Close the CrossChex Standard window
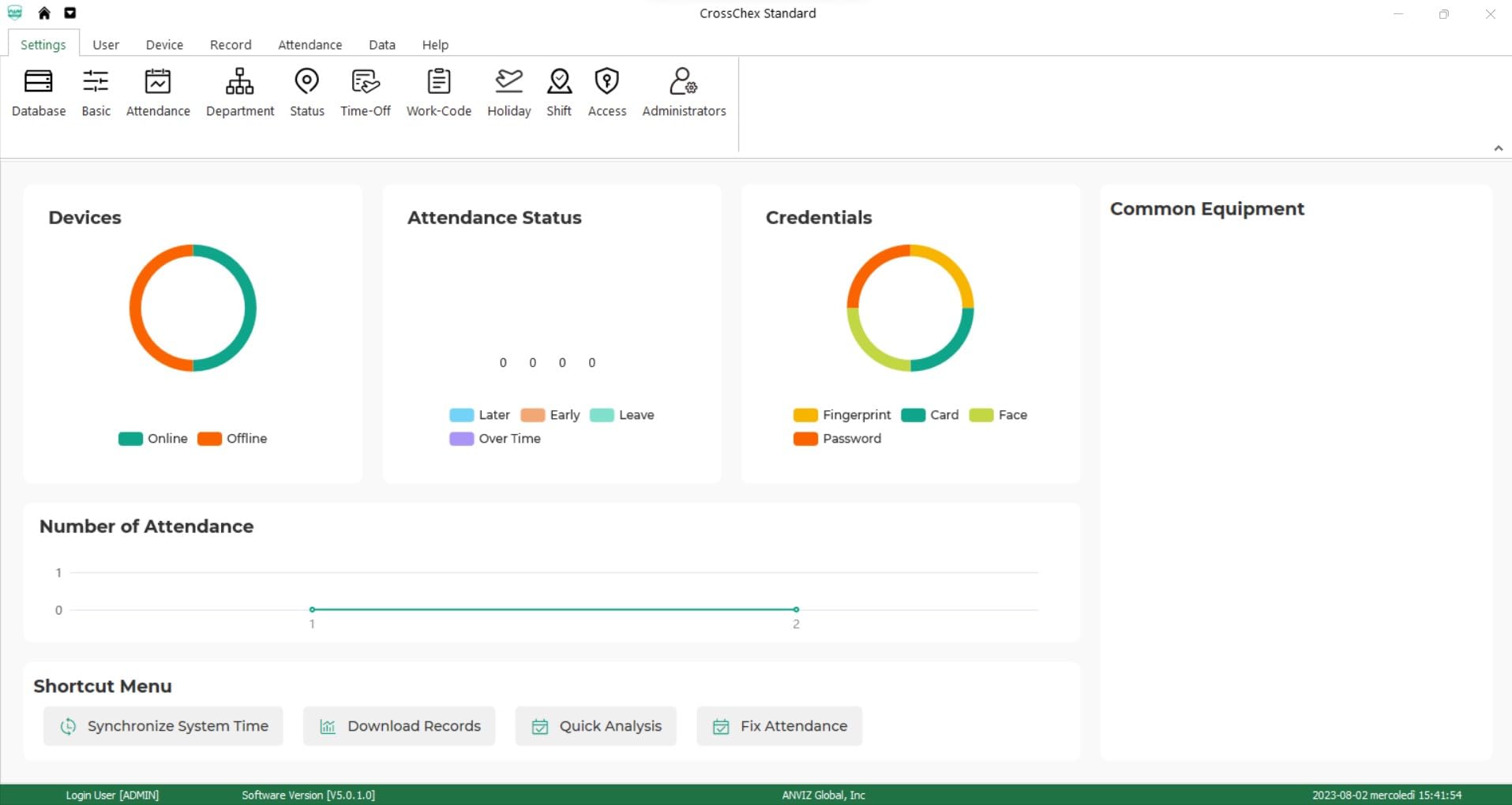Image resolution: width=1512 pixels, height=805 pixels. click(1490, 13)
